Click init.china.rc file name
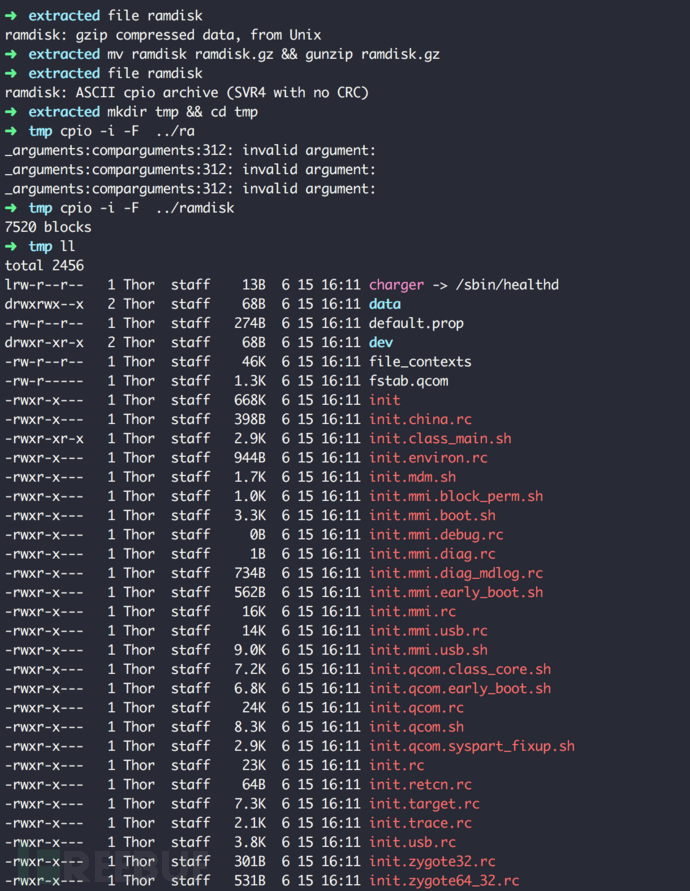690x891 pixels. click(x=420, y=419)
